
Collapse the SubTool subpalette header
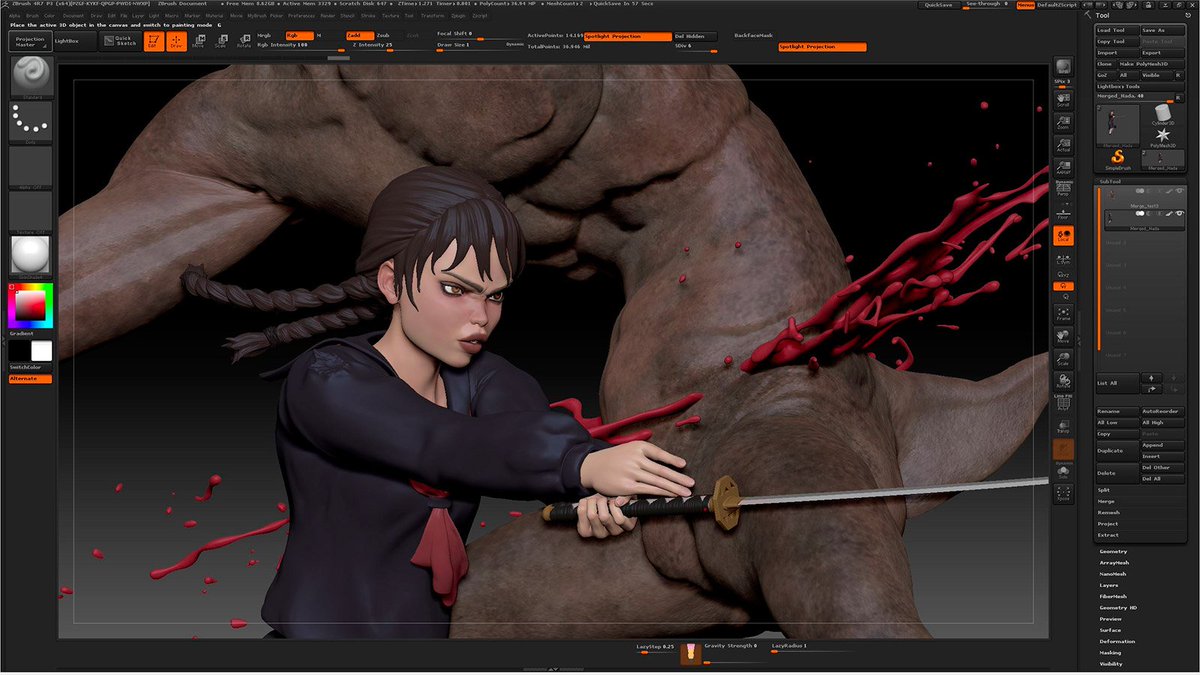[1110, 181]
